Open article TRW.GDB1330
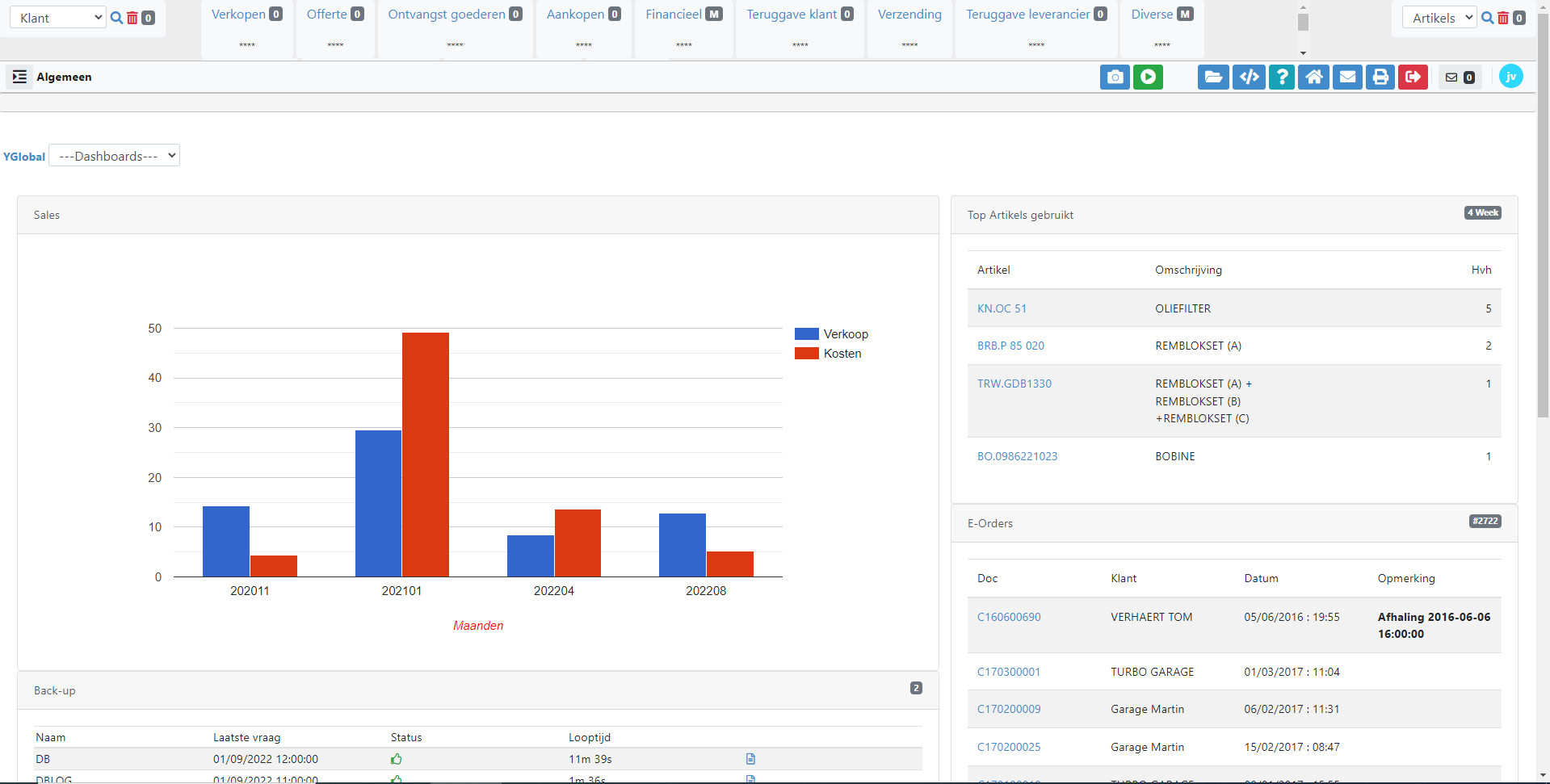Screen dimensions: 1550x784 pos(1014,384)
